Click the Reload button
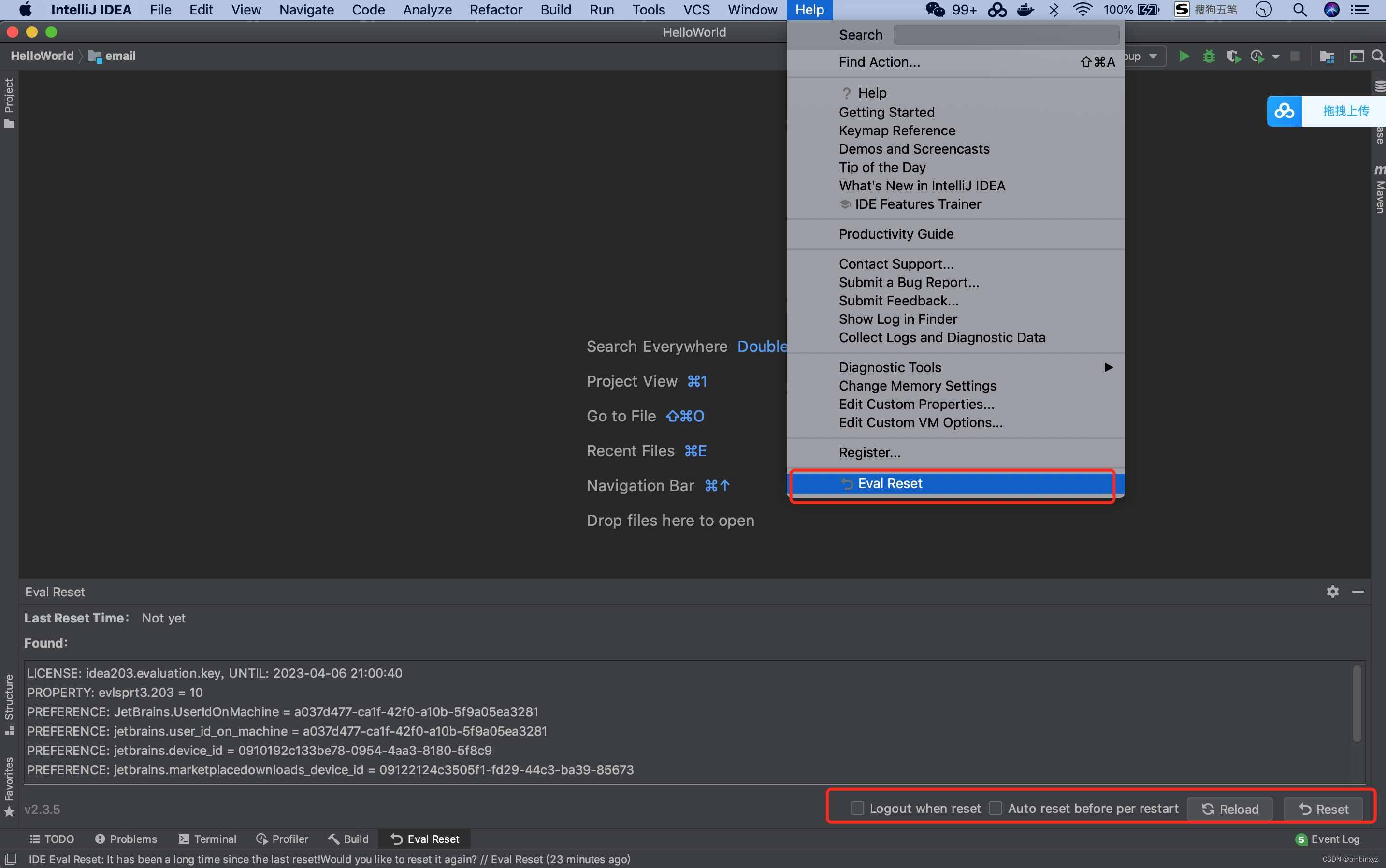 tap(1229, 809)
